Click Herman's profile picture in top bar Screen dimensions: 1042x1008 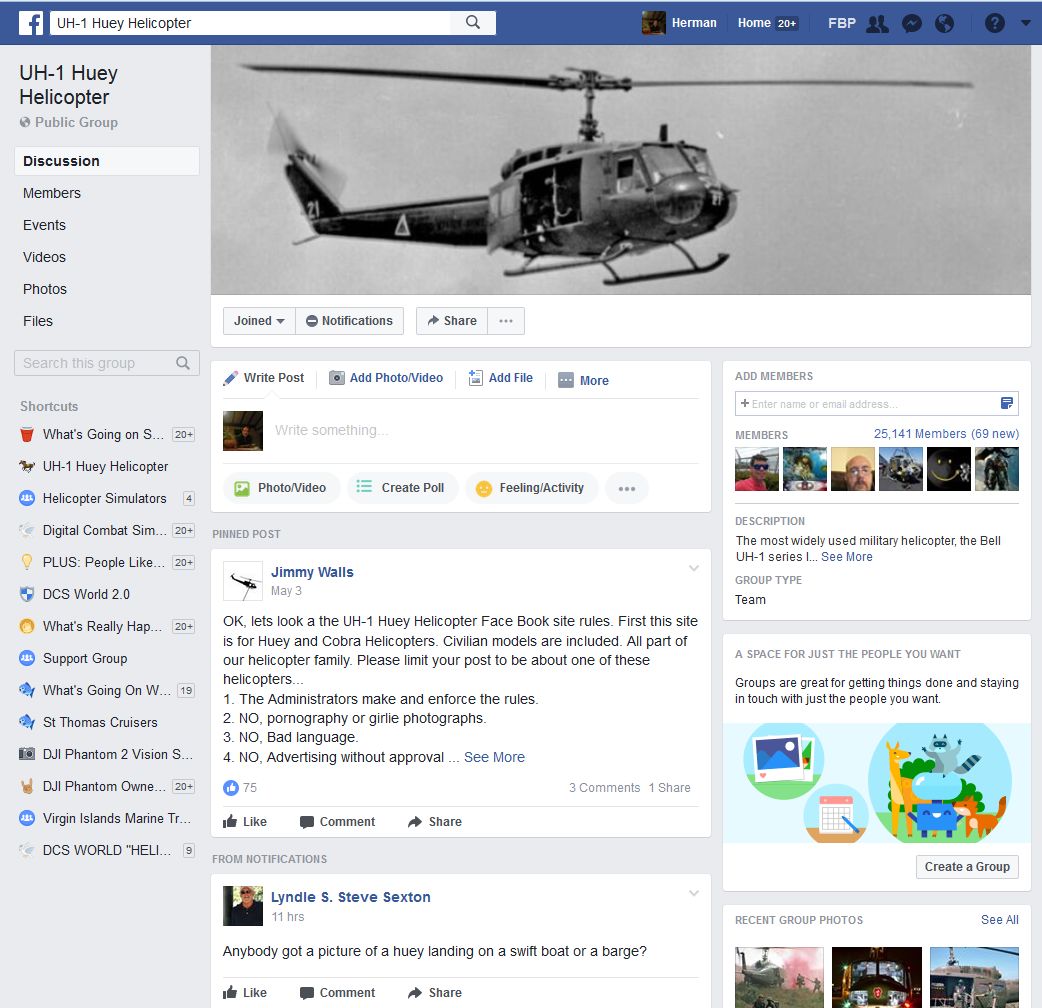click(653, 23)
